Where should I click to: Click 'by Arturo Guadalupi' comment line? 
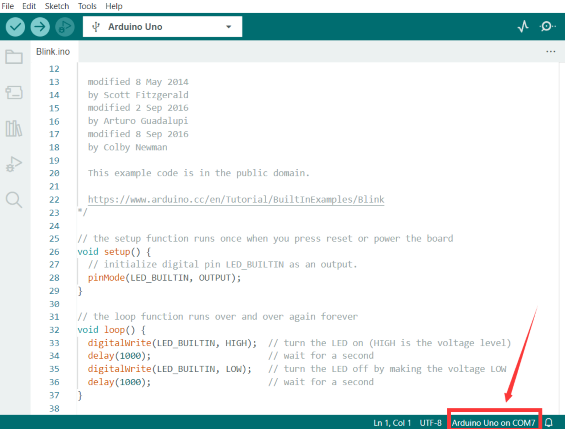[138, 121]
